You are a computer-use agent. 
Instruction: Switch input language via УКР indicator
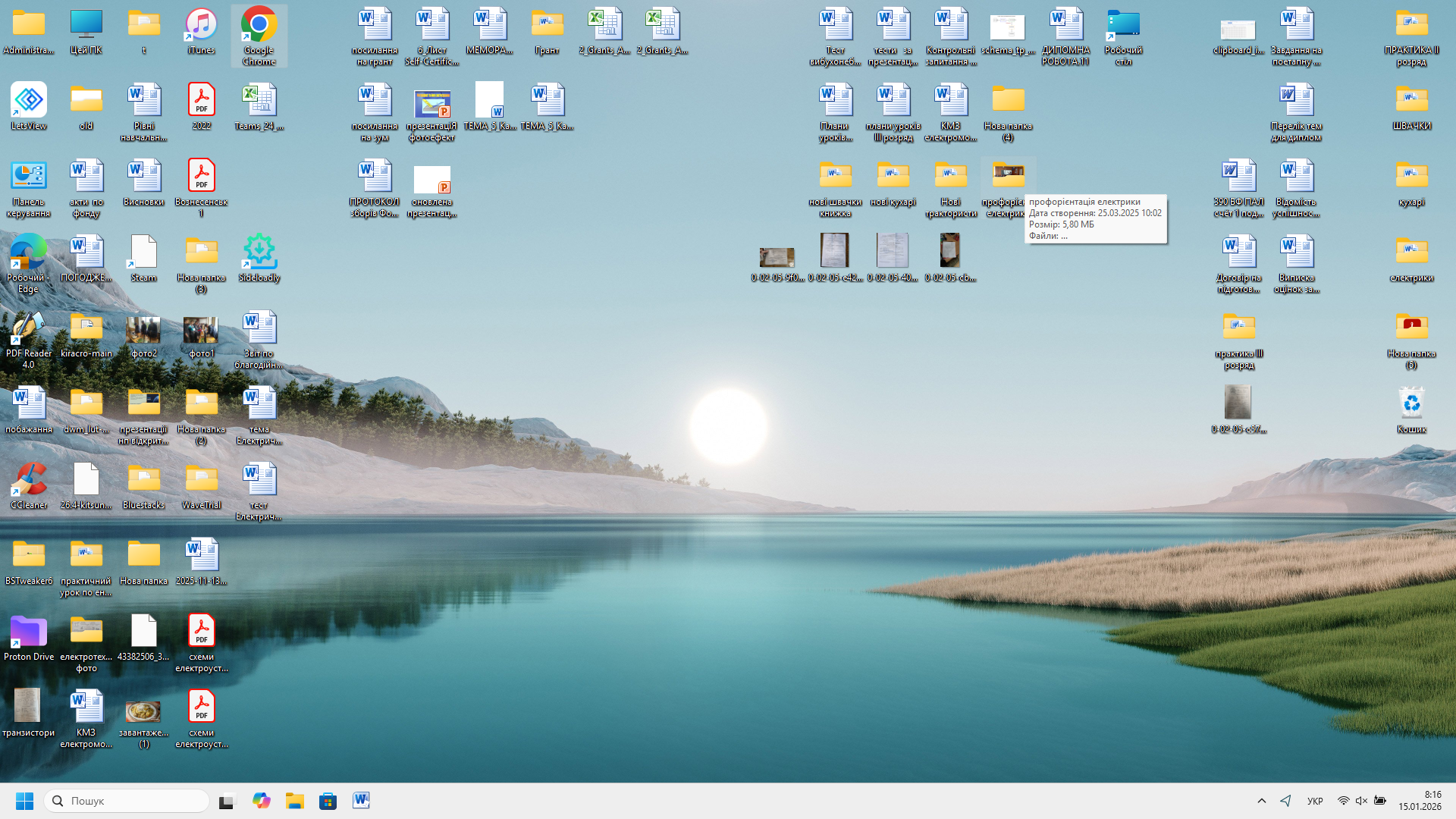[1315, 801]
